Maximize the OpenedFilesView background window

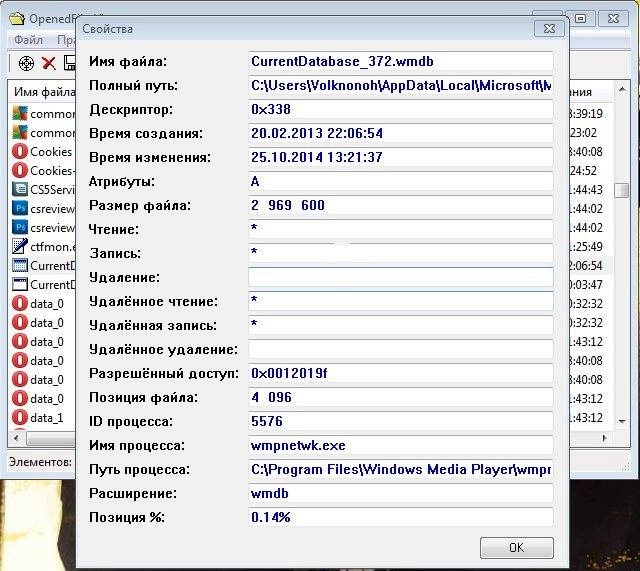pos(581,18)
